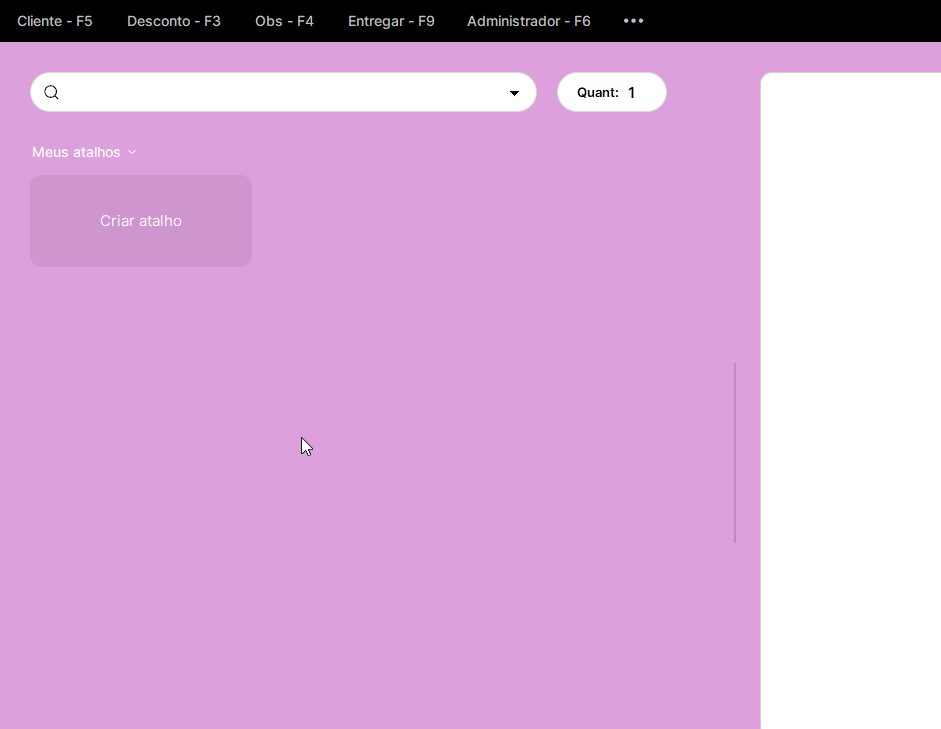Click the Criar atalho button

point(141,221)
